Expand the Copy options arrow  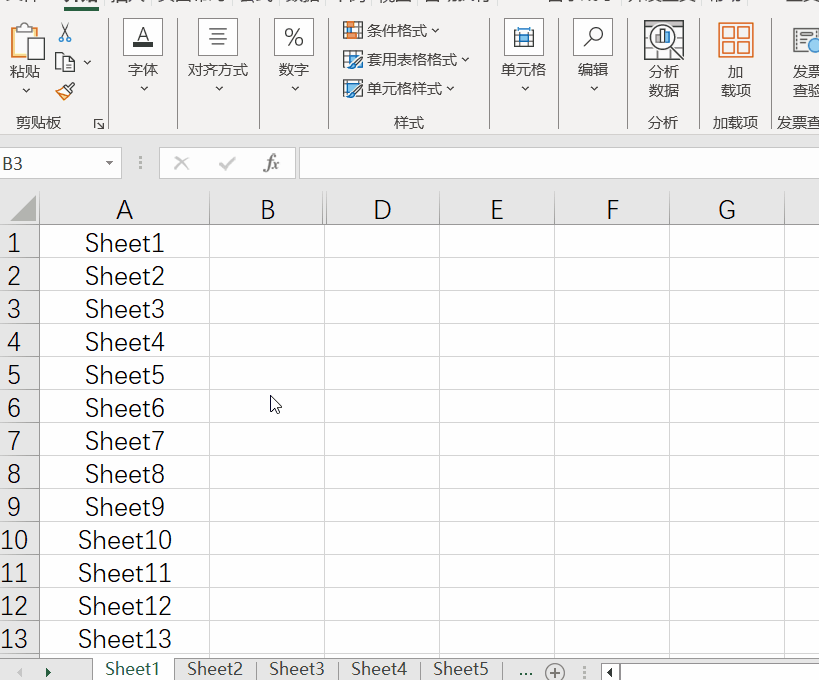[87, 63]
